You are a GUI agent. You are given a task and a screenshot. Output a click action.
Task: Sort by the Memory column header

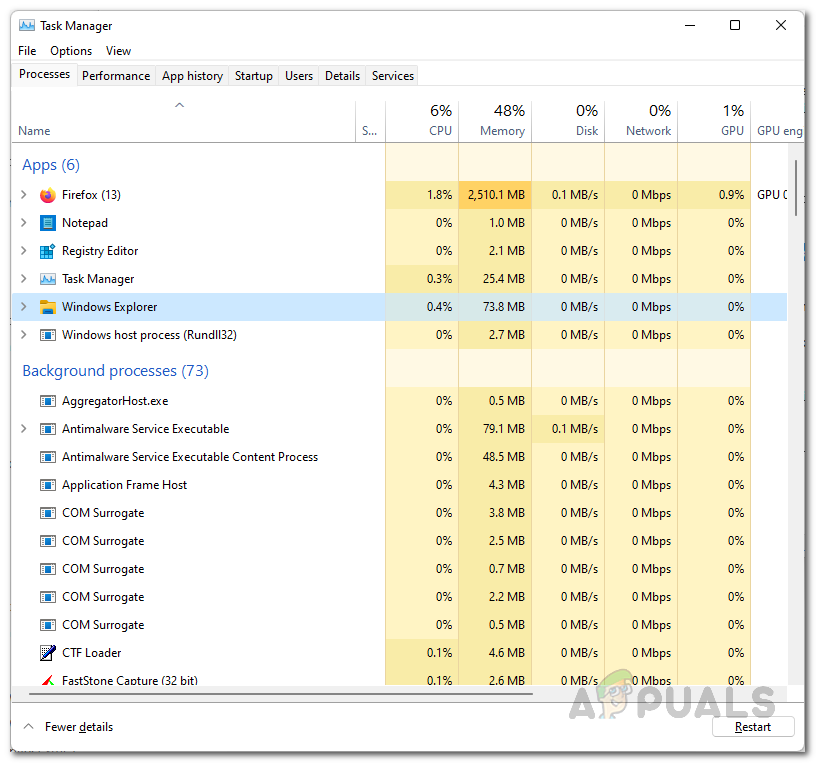[495, 121]
